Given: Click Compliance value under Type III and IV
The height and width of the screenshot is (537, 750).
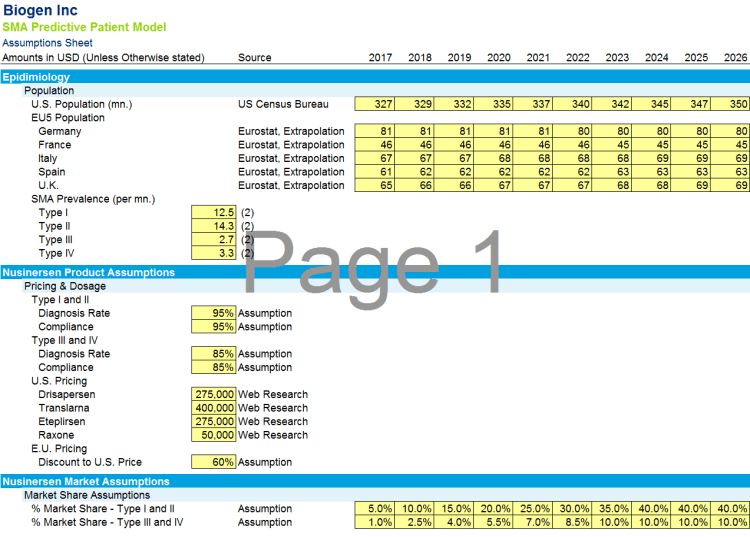Looking at the screenshot, I should point(214,367).
